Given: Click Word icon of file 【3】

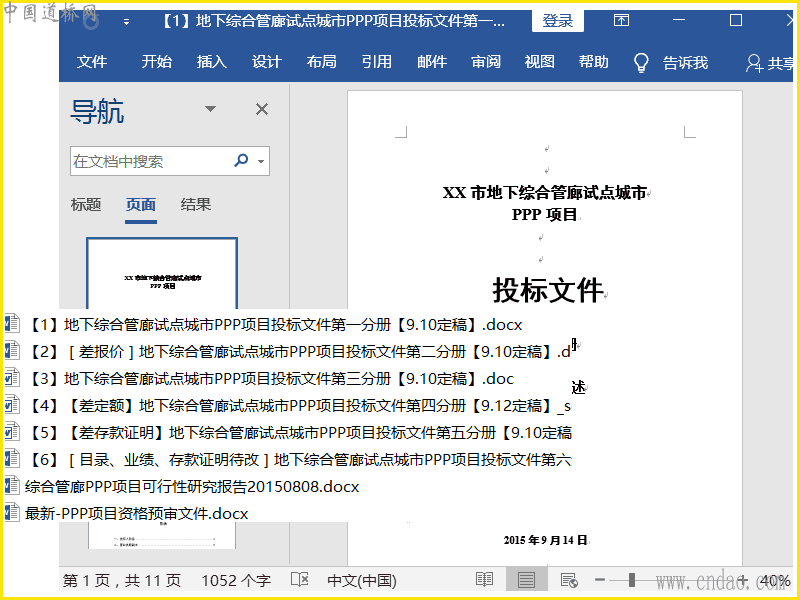Looking at the screenshot, I should click(12, 378).
